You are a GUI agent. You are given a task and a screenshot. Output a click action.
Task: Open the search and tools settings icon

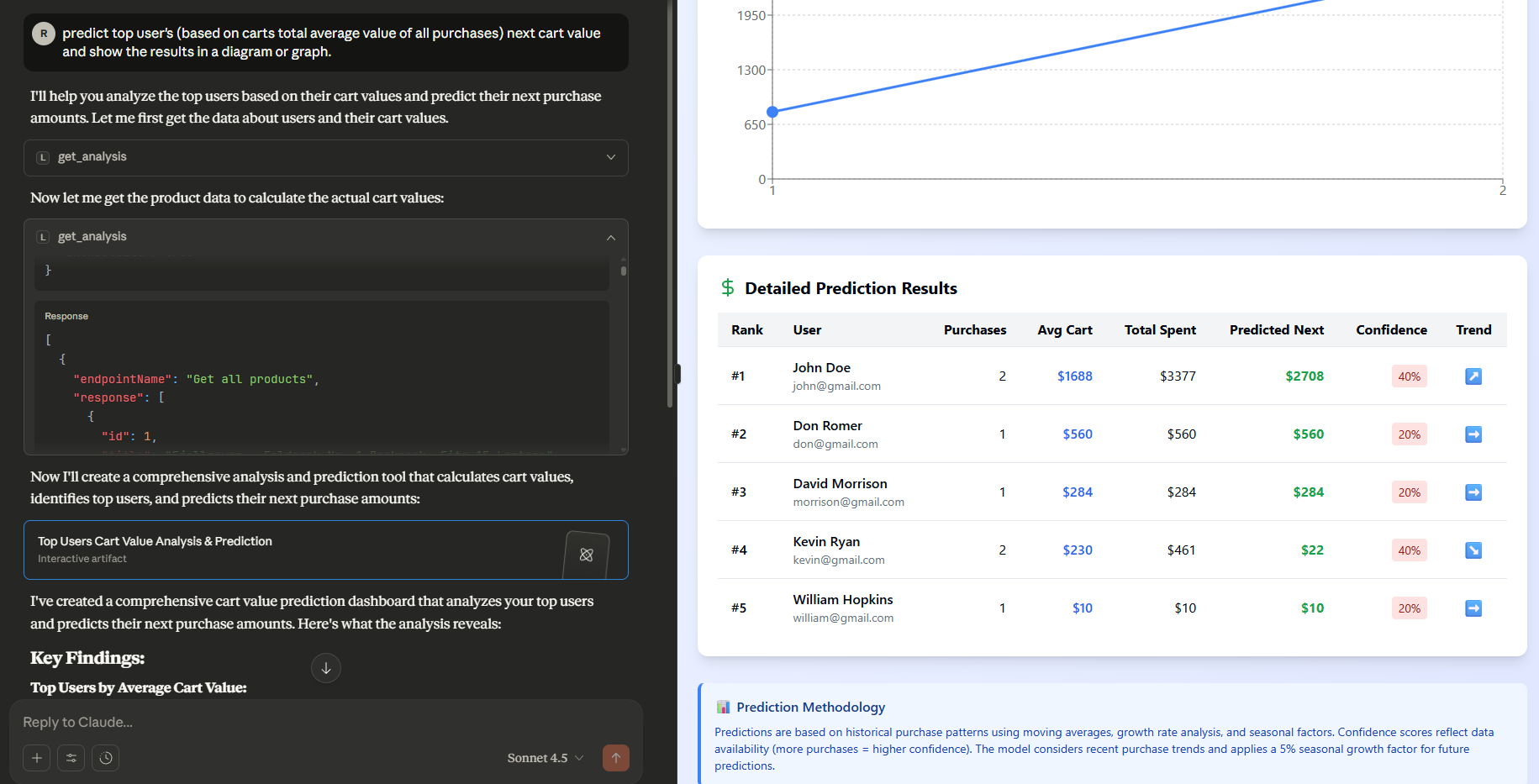click(71, 758)
